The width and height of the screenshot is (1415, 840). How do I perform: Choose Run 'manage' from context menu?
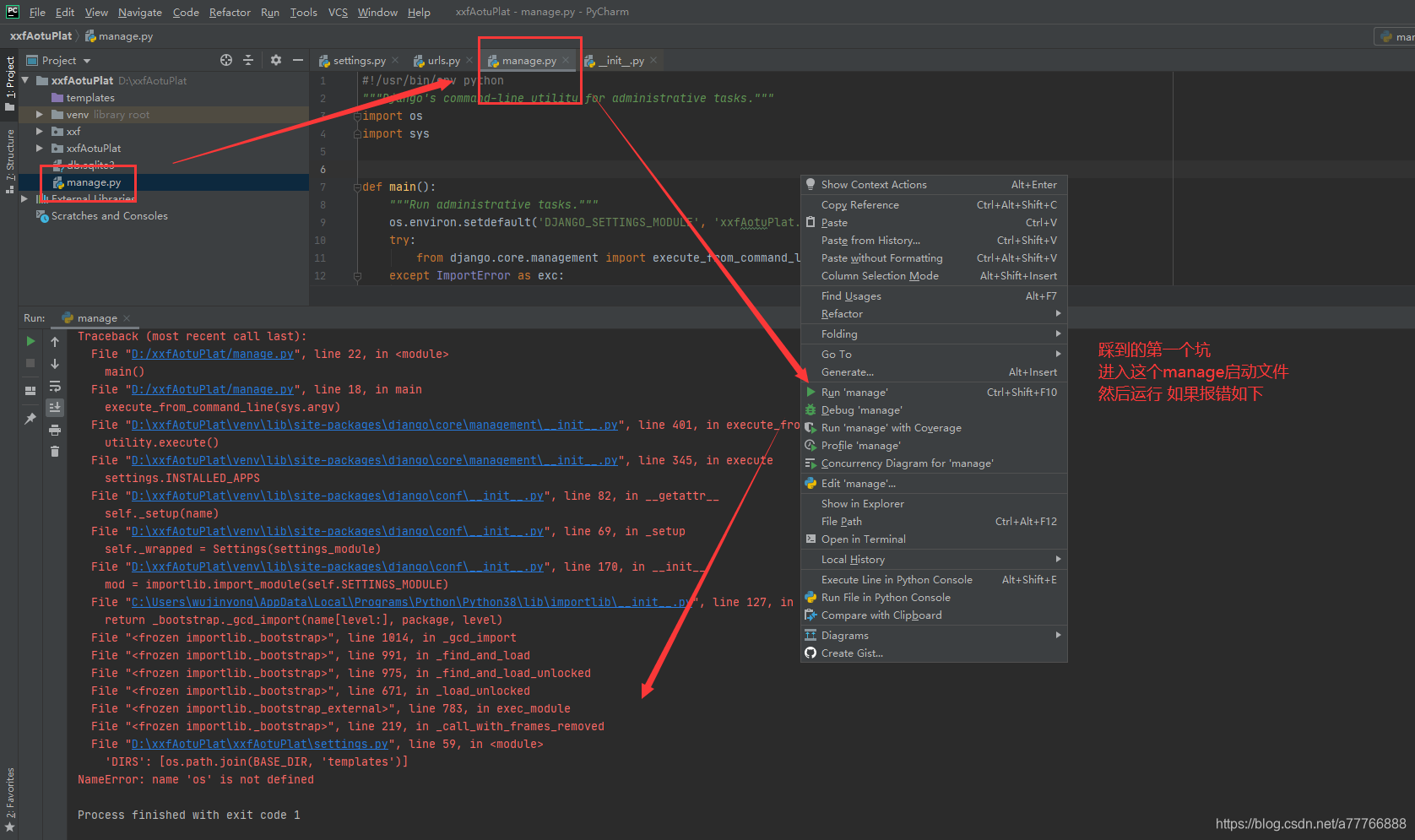pos(934,393)
